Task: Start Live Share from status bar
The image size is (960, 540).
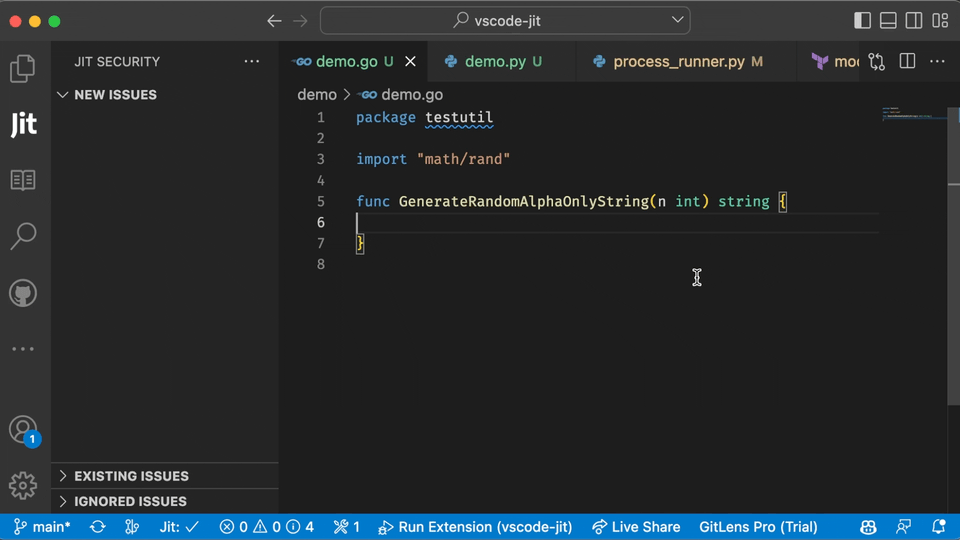Action: pos(636,527)
